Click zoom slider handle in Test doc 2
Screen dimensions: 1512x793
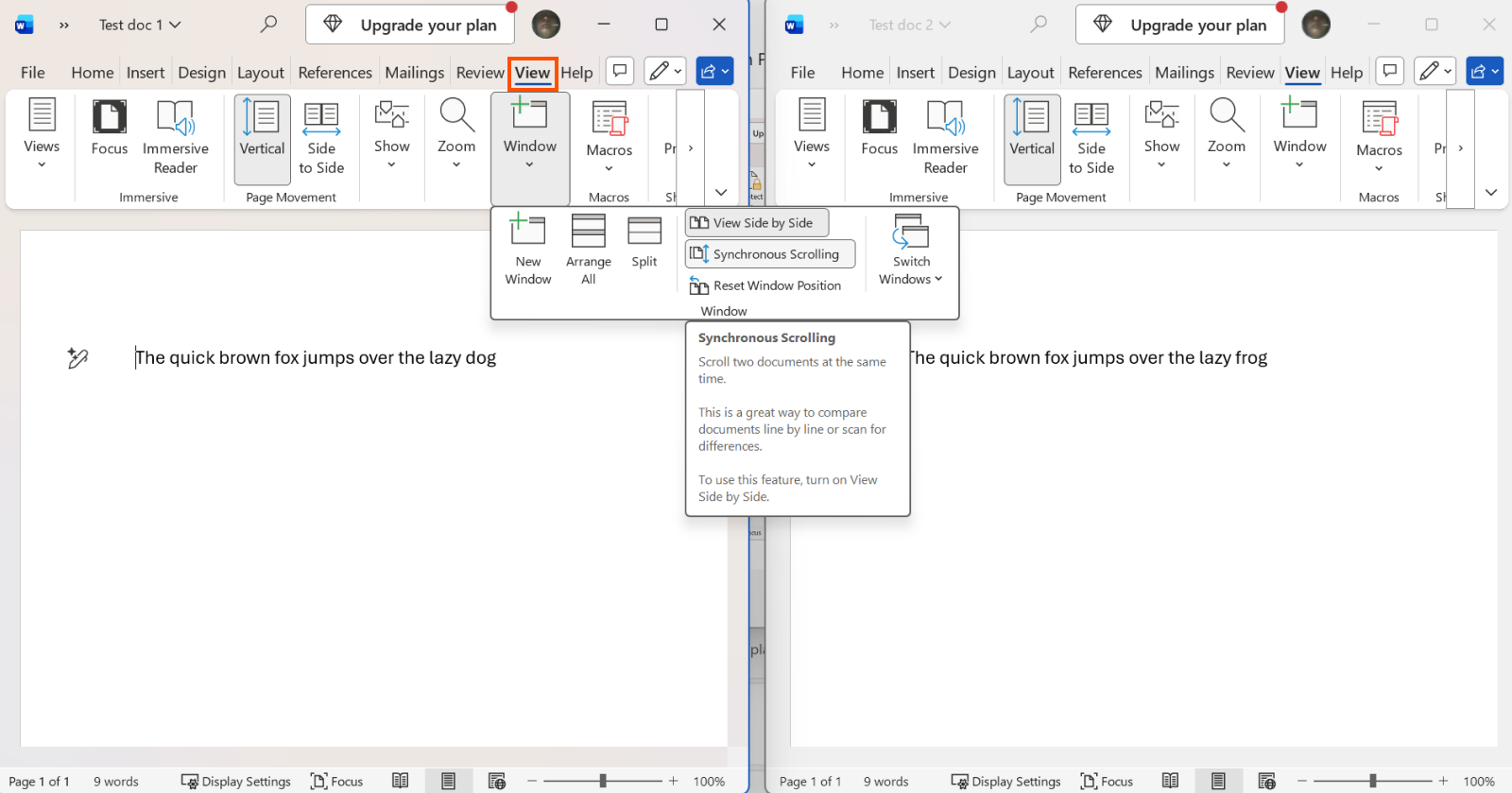tap(1373, 782)
